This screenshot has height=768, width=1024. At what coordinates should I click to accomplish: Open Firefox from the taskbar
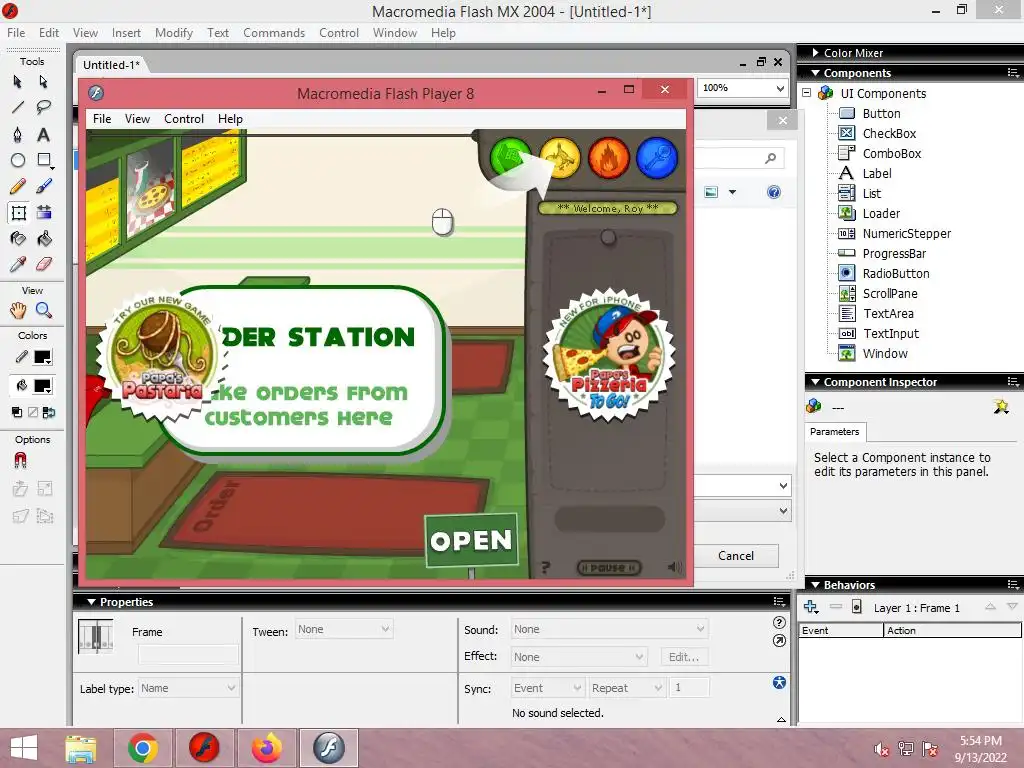click(266, 748)
